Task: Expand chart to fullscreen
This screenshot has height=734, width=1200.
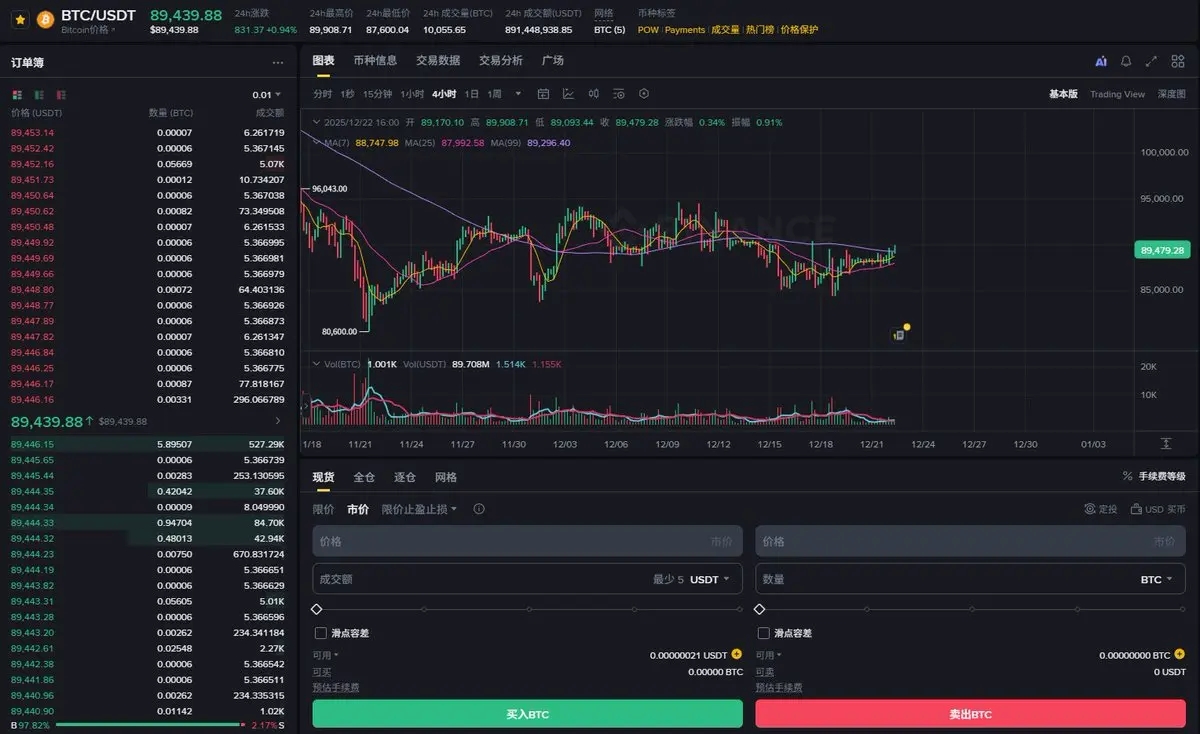Action: (x=1151, y=61)
